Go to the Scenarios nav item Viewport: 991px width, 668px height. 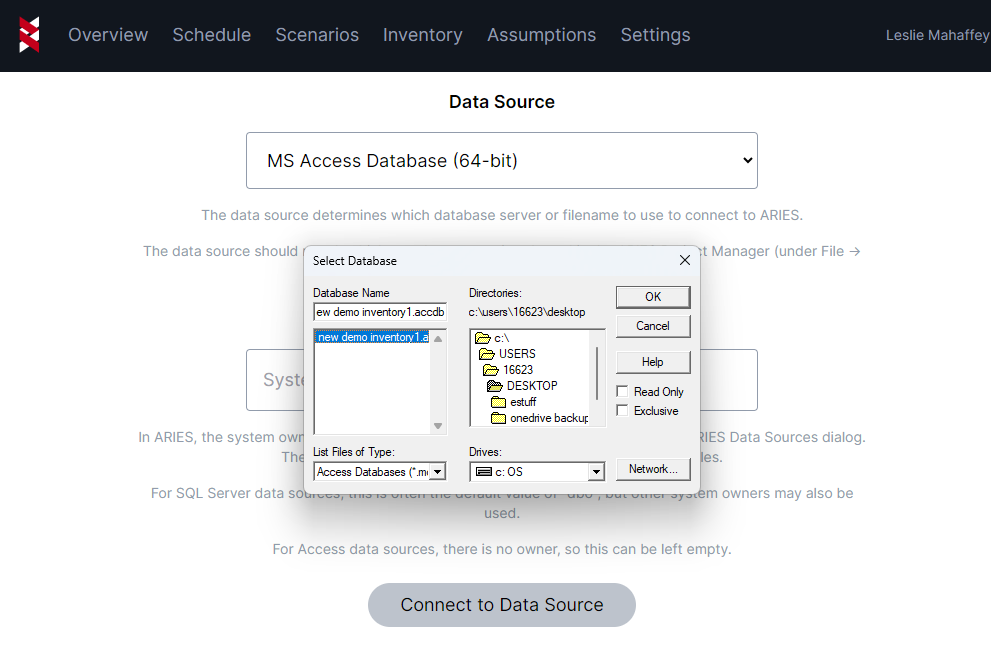click(x=317, y=35)
